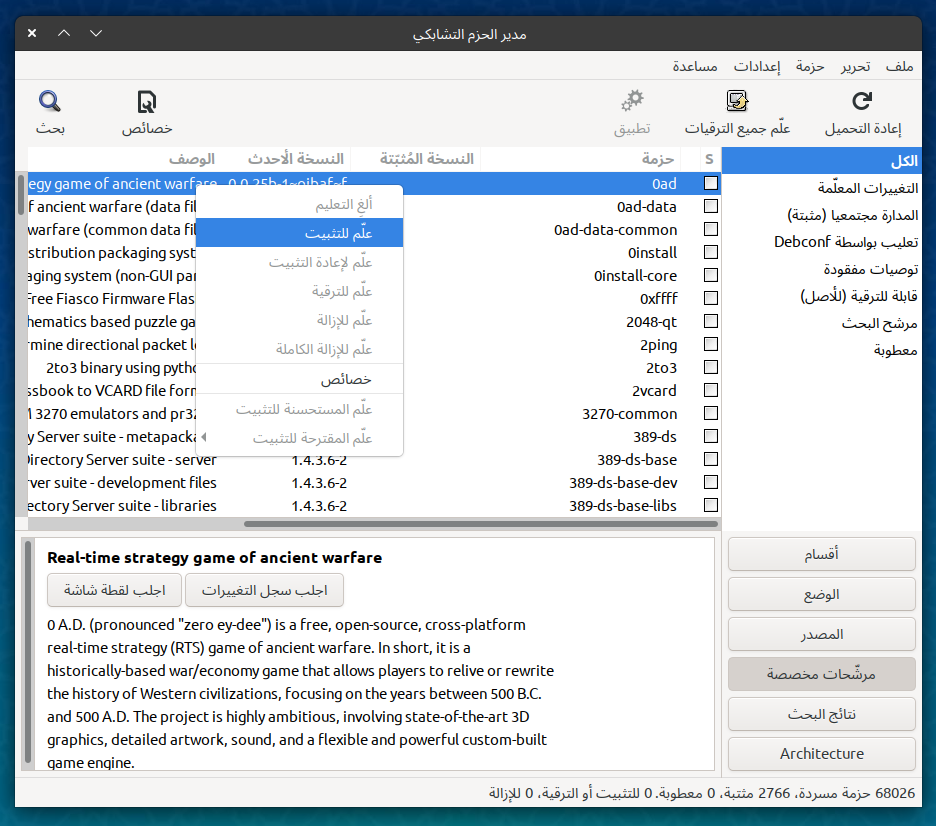This screenshot has width=936, height=826.
Task: Click Get Changelog (اجلب سجل التغييرات) button
Action: tap(264, 590)
